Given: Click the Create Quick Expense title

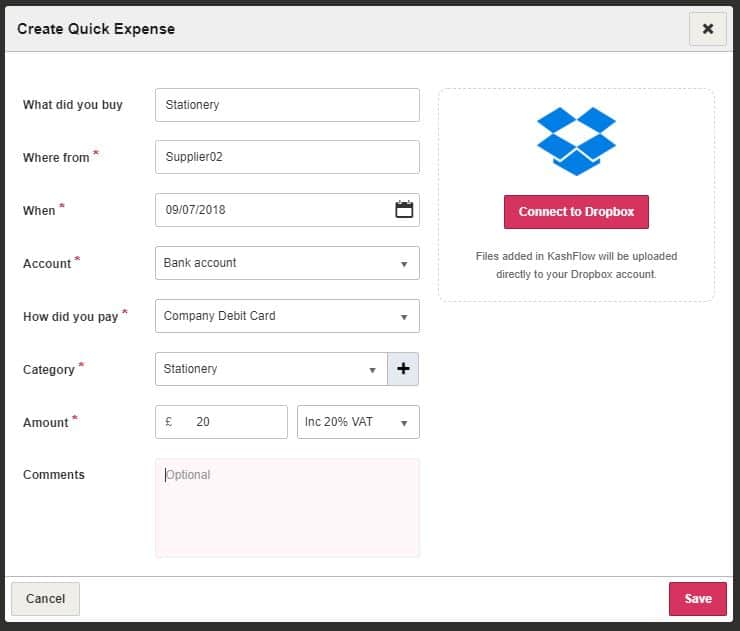Looking at the screenshot, I should point(96,29).
